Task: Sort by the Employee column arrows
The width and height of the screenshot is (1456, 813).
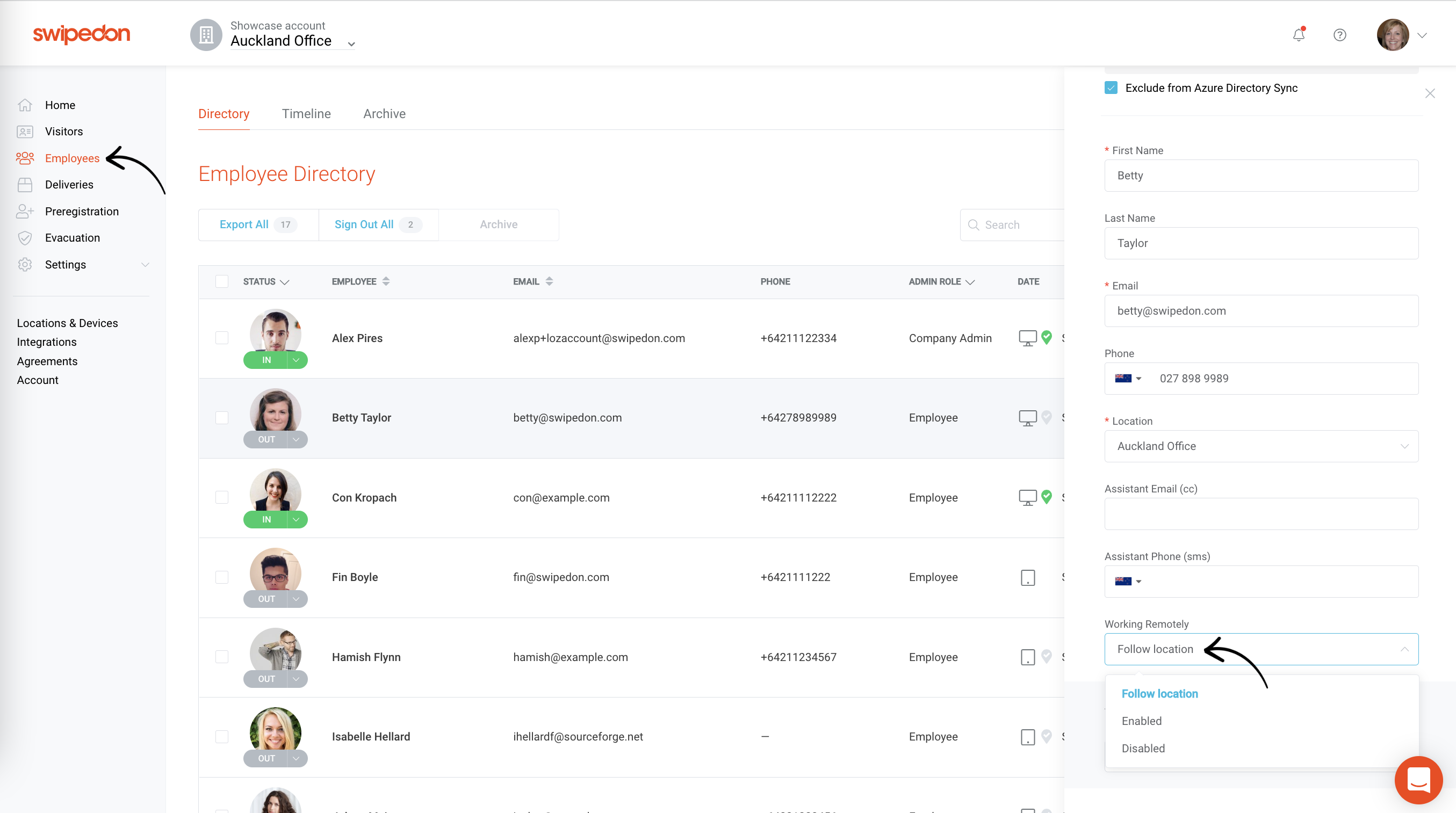Action: [385, 281]
